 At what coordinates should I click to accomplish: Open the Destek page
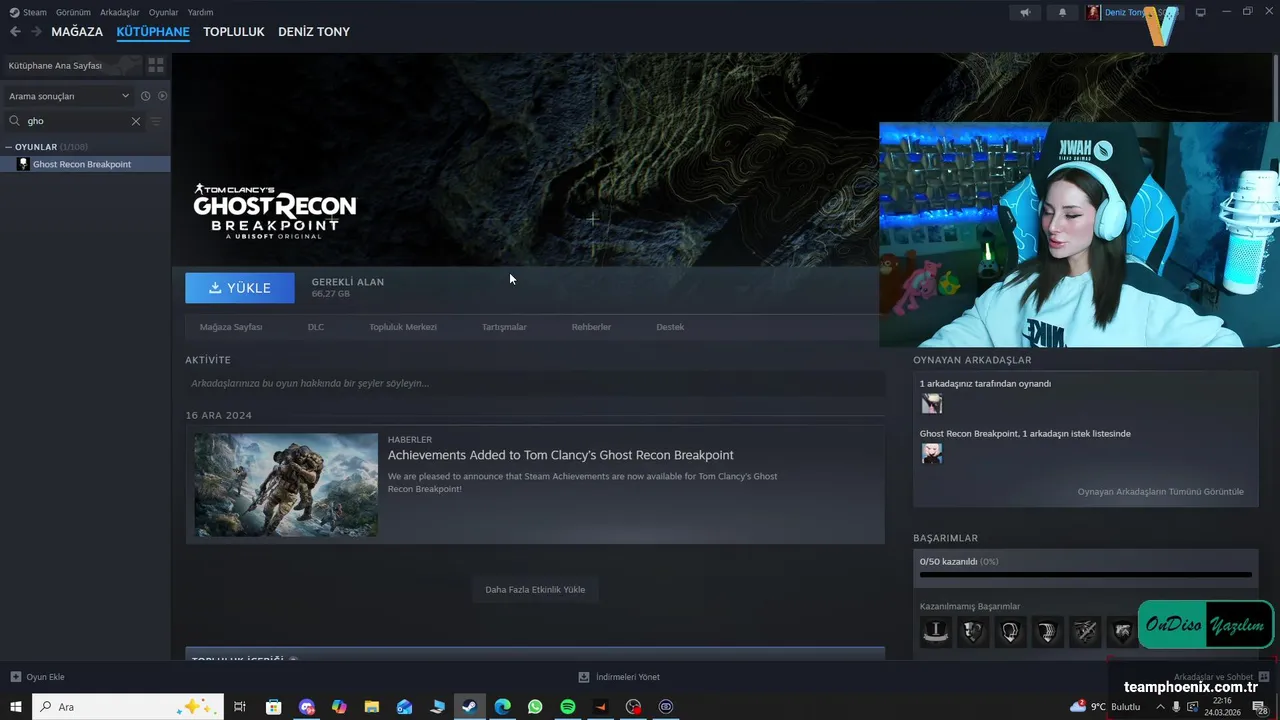(x=670, y=327)
